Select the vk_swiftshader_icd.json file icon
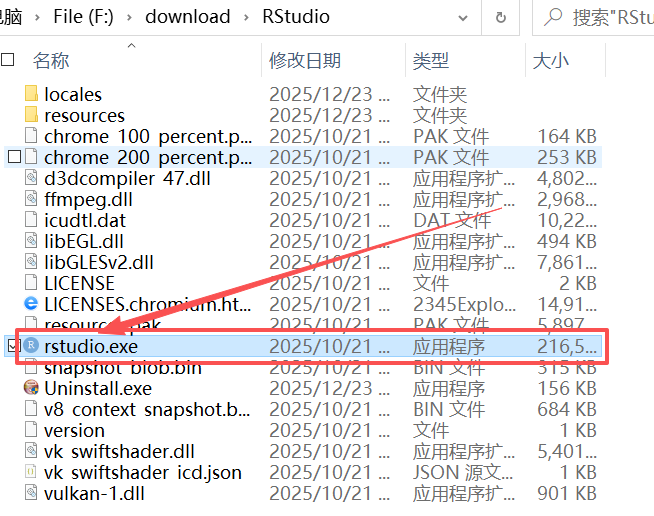This screenshot has width=654, height=516. coord(31,471)
